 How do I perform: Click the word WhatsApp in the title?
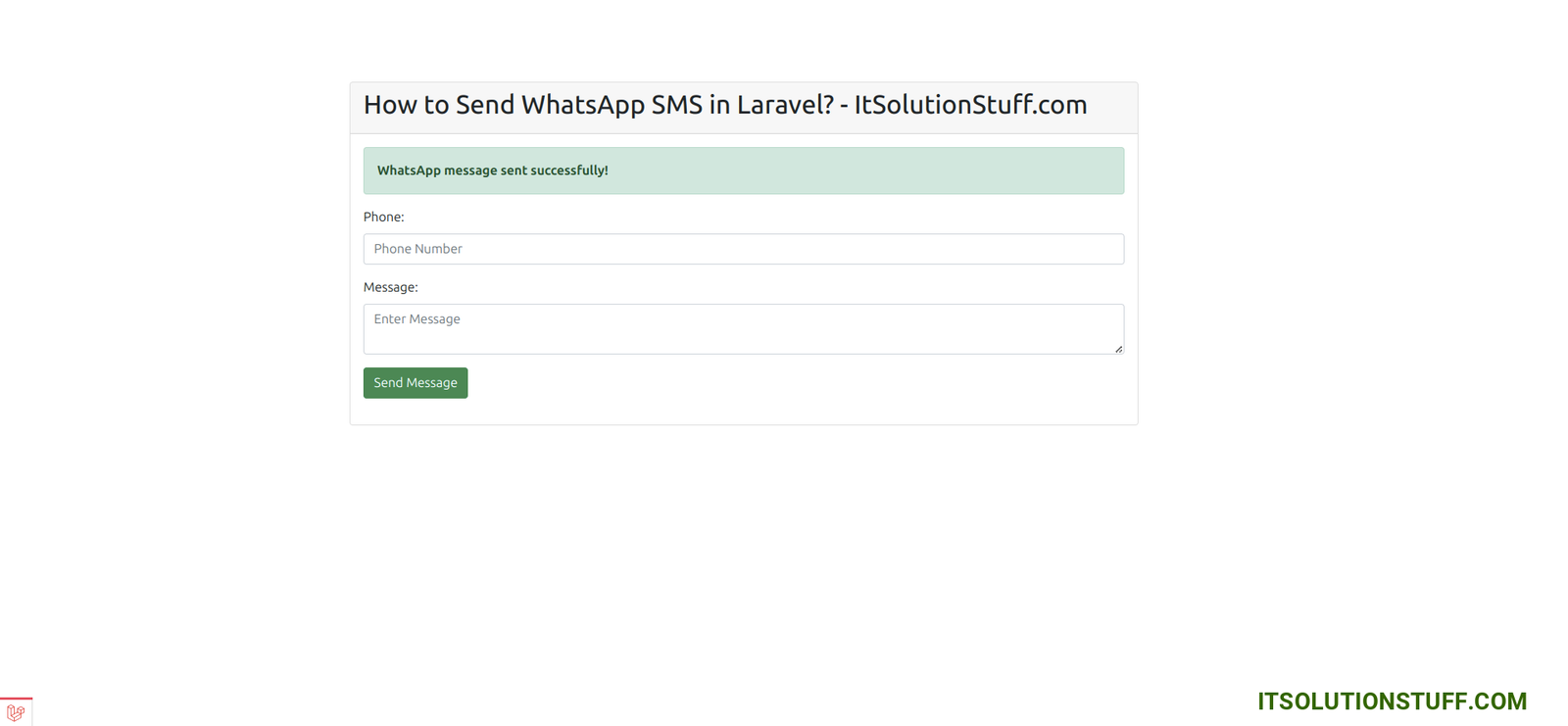click(582, 105)
